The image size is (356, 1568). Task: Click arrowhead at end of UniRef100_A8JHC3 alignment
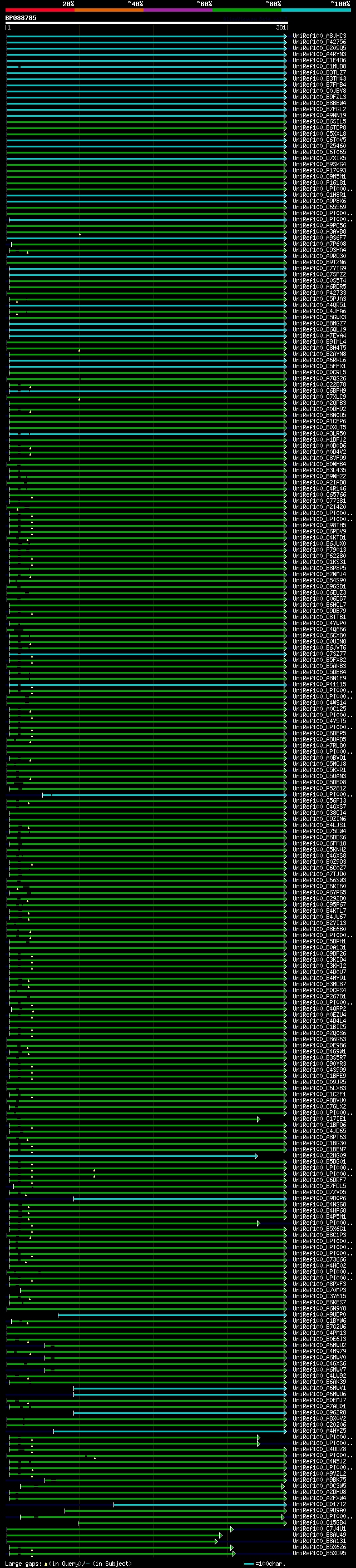285,36
